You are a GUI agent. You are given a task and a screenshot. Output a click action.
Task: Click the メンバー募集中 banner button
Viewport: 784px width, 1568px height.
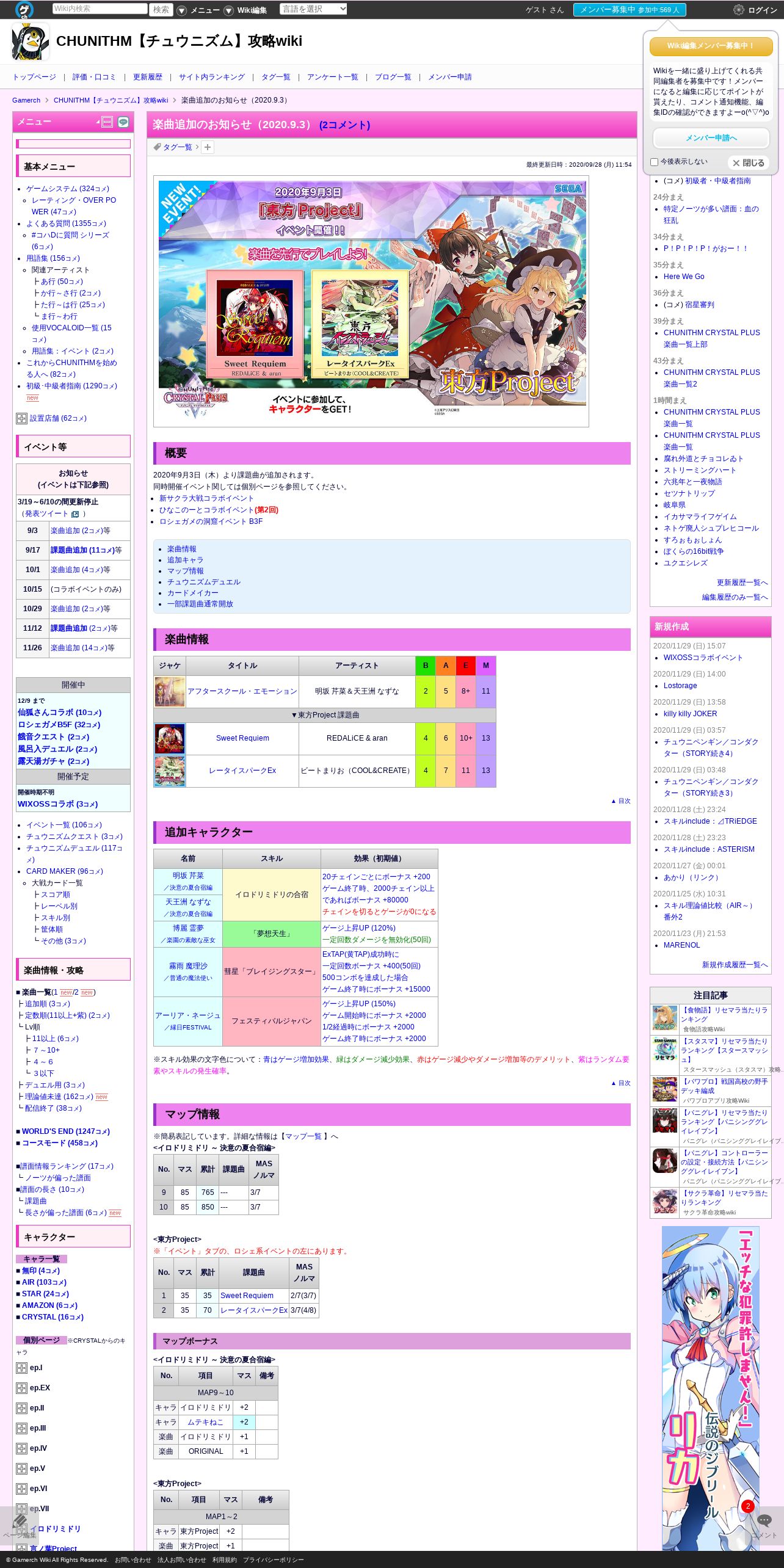click(630, 10)
